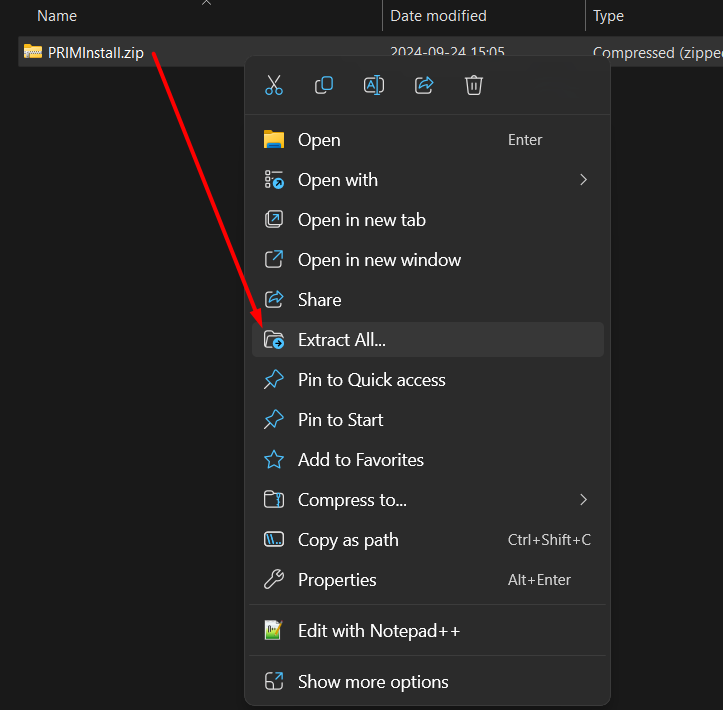
Task: Open the Show more options menu
Action: point(372,682)
